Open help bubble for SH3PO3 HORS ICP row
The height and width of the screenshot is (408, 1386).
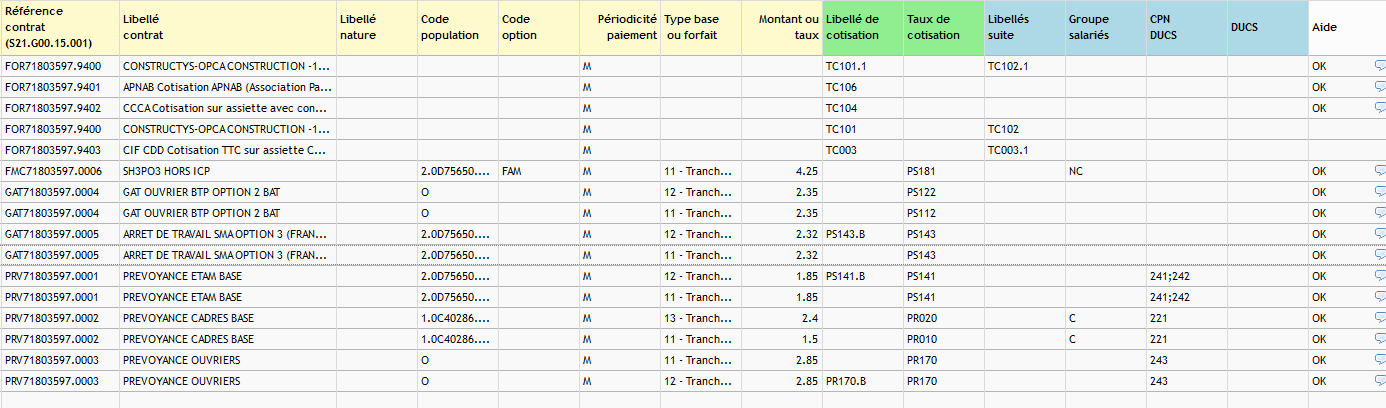[1380, 171]
